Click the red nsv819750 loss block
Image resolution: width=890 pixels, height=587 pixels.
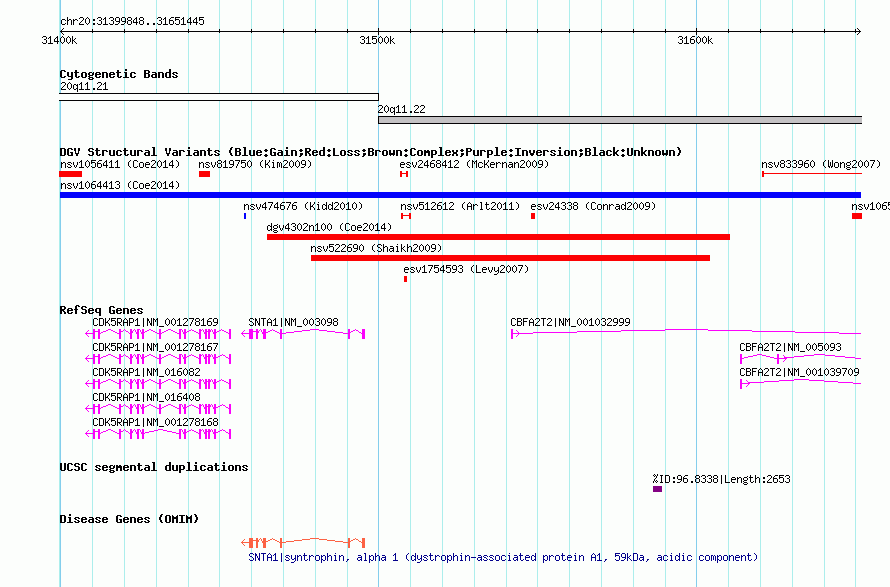(x=204, y=174)
